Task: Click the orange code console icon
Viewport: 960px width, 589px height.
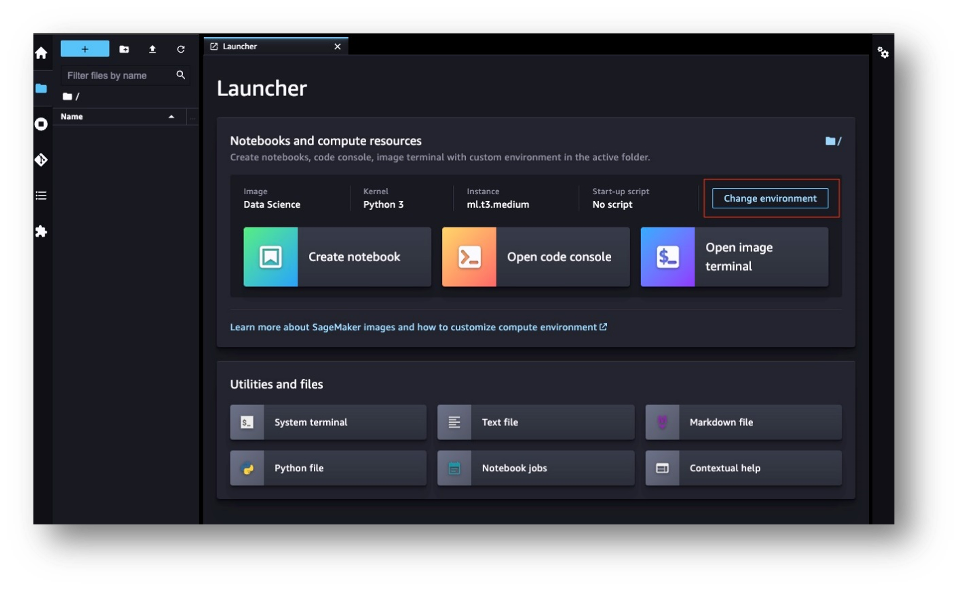Action: coord(469,257)
